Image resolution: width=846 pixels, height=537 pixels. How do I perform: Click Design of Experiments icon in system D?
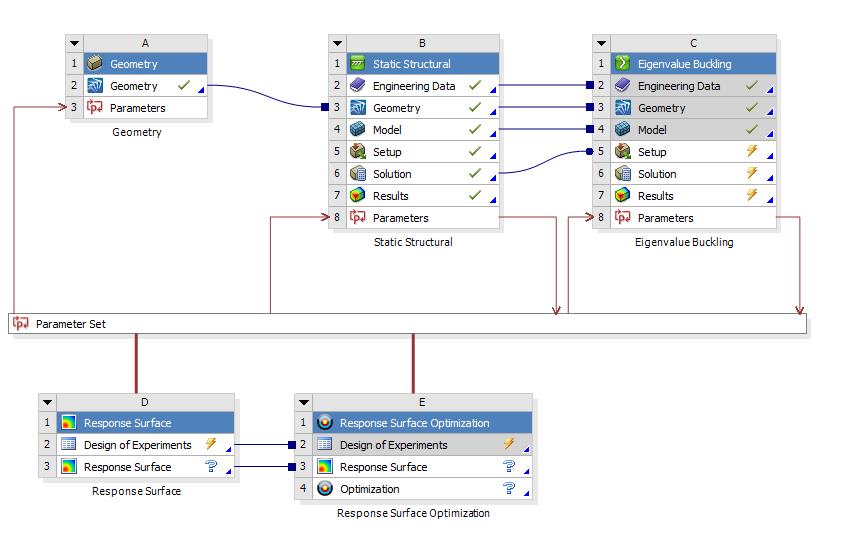(69, 445)
